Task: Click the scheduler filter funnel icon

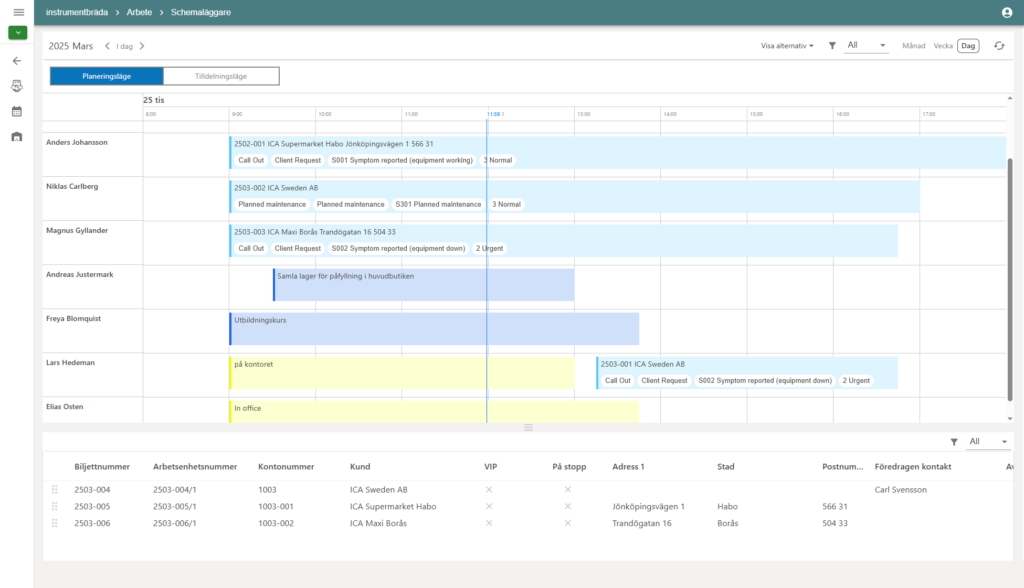Action: tap(832, 46)
